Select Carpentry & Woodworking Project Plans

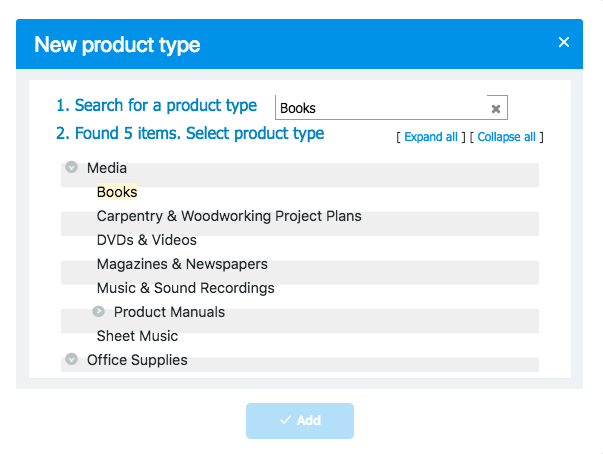point(229,216)
